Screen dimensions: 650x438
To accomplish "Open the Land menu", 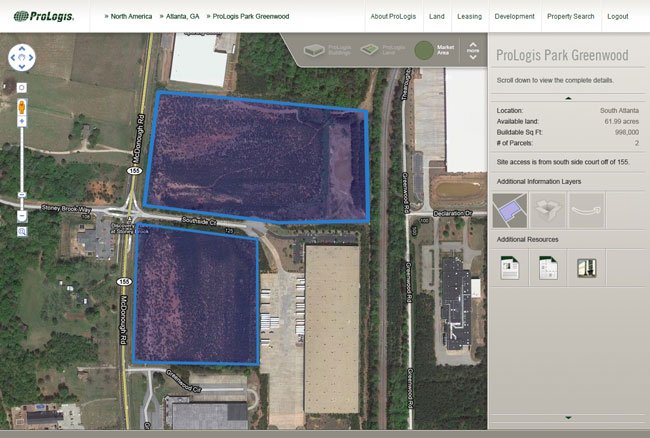I will point(437,17).
